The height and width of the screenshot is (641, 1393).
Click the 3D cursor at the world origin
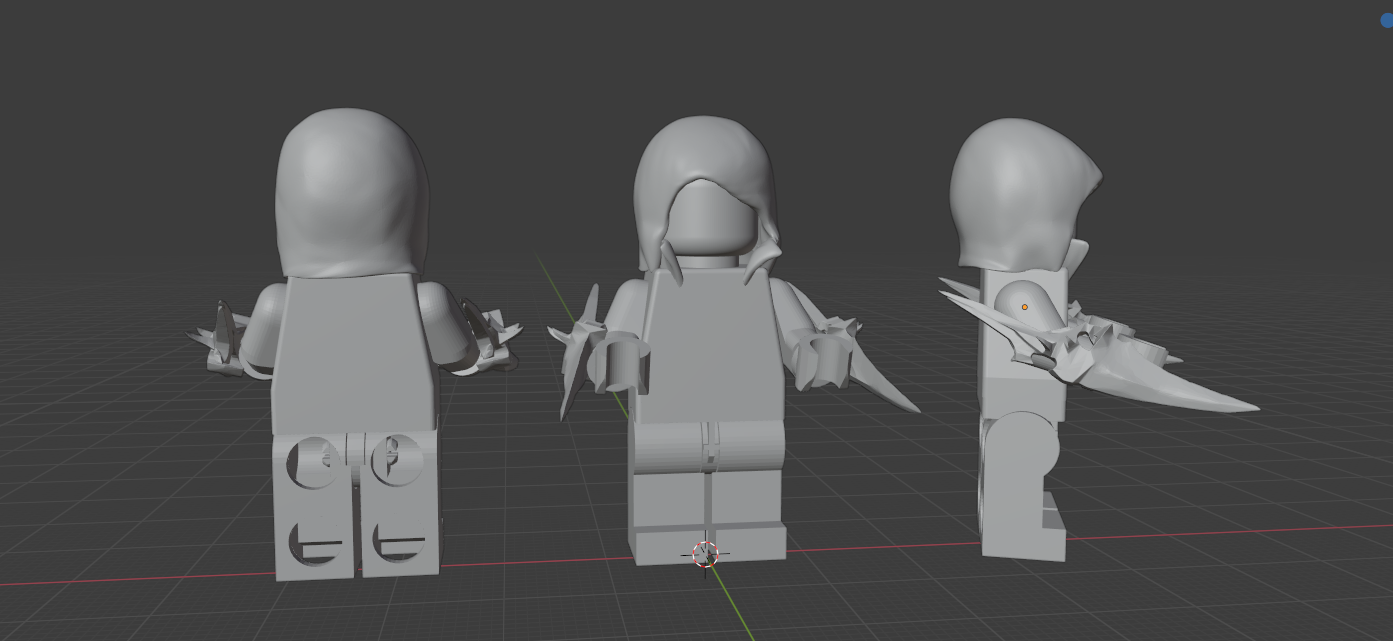705,553
